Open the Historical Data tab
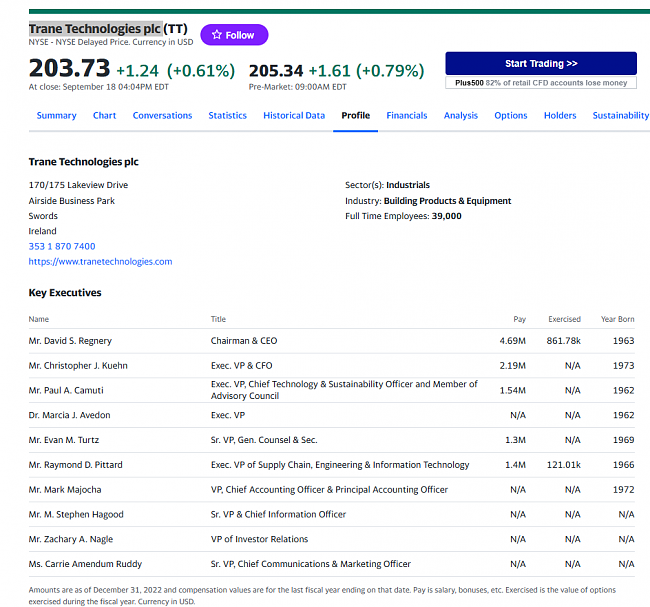Image resolution: width=650 pixels, height=607 pixels. coord(294,116)
